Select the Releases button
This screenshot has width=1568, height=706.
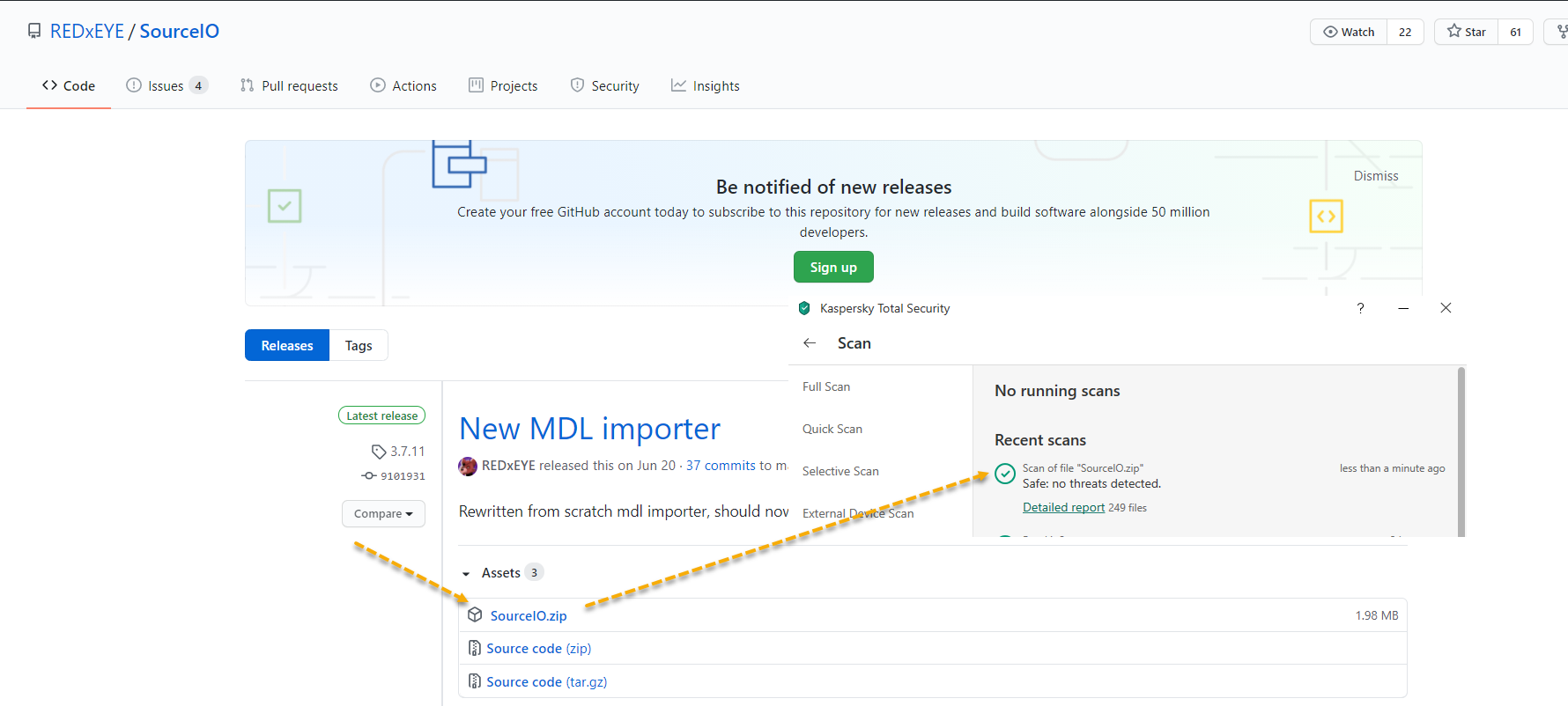coord(287,345)
